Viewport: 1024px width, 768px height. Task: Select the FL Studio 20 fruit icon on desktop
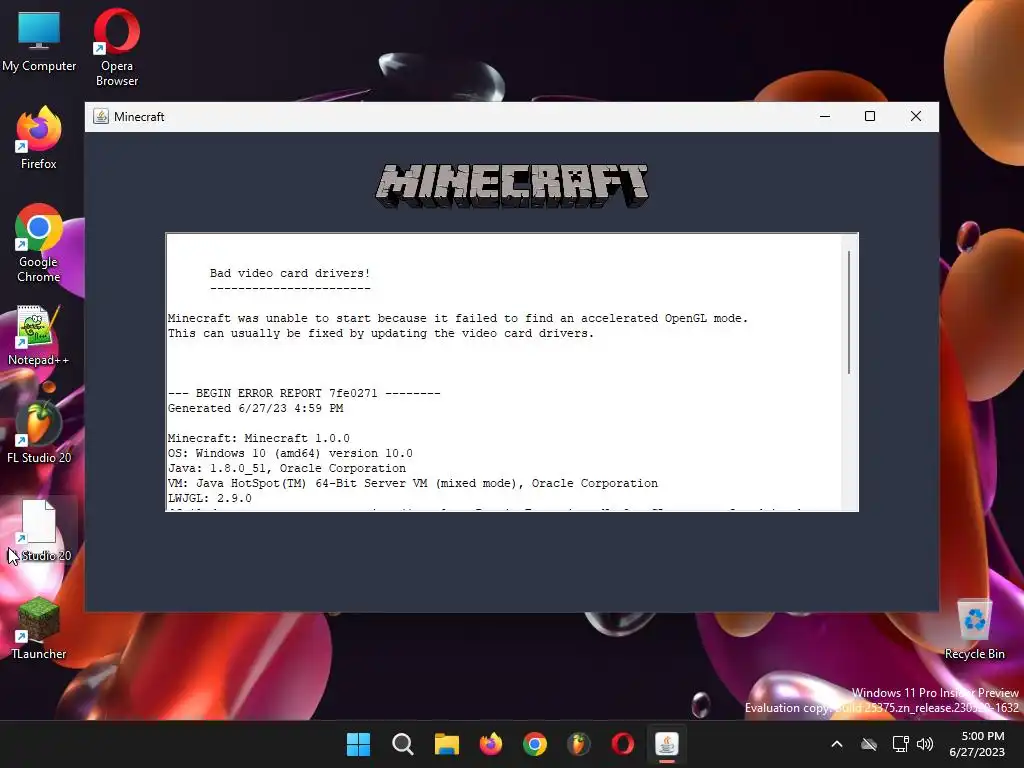(x=39, y=432)
